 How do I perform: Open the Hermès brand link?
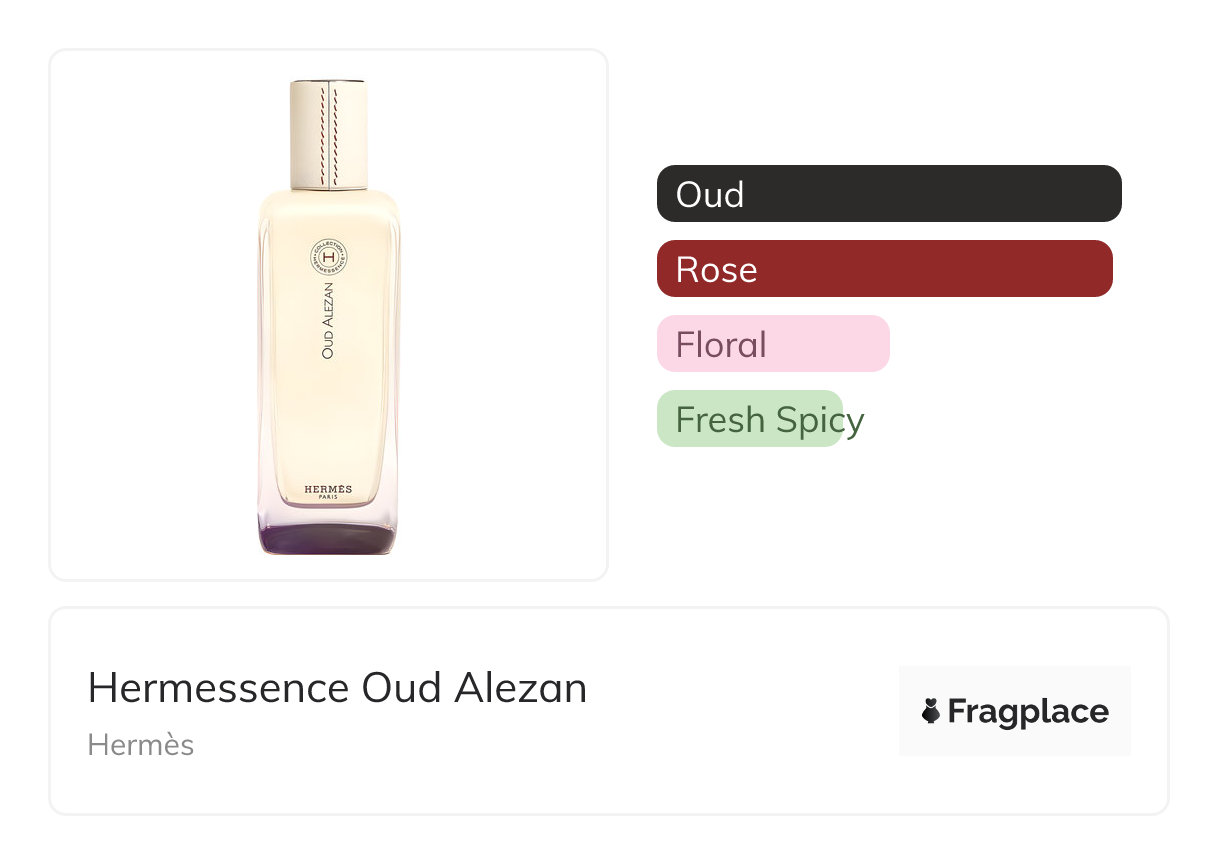pyautogui.click(x=141, y=745)
